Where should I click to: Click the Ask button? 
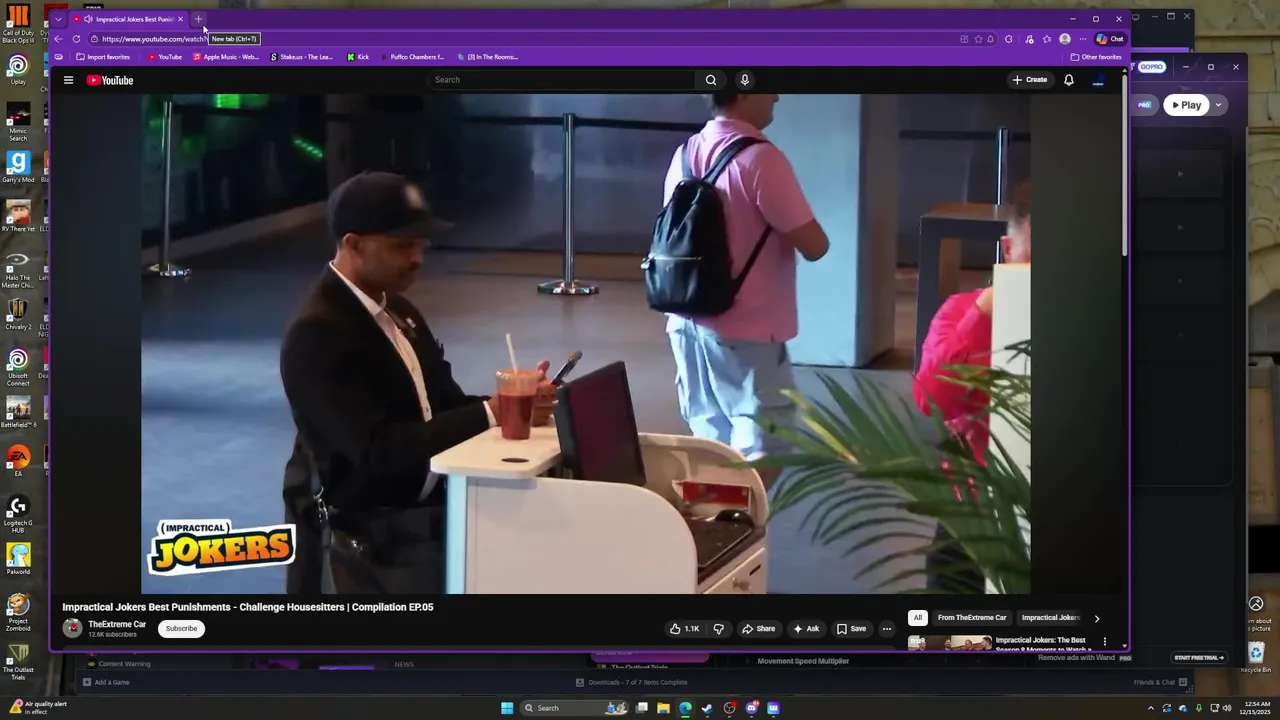click(806, 629)
